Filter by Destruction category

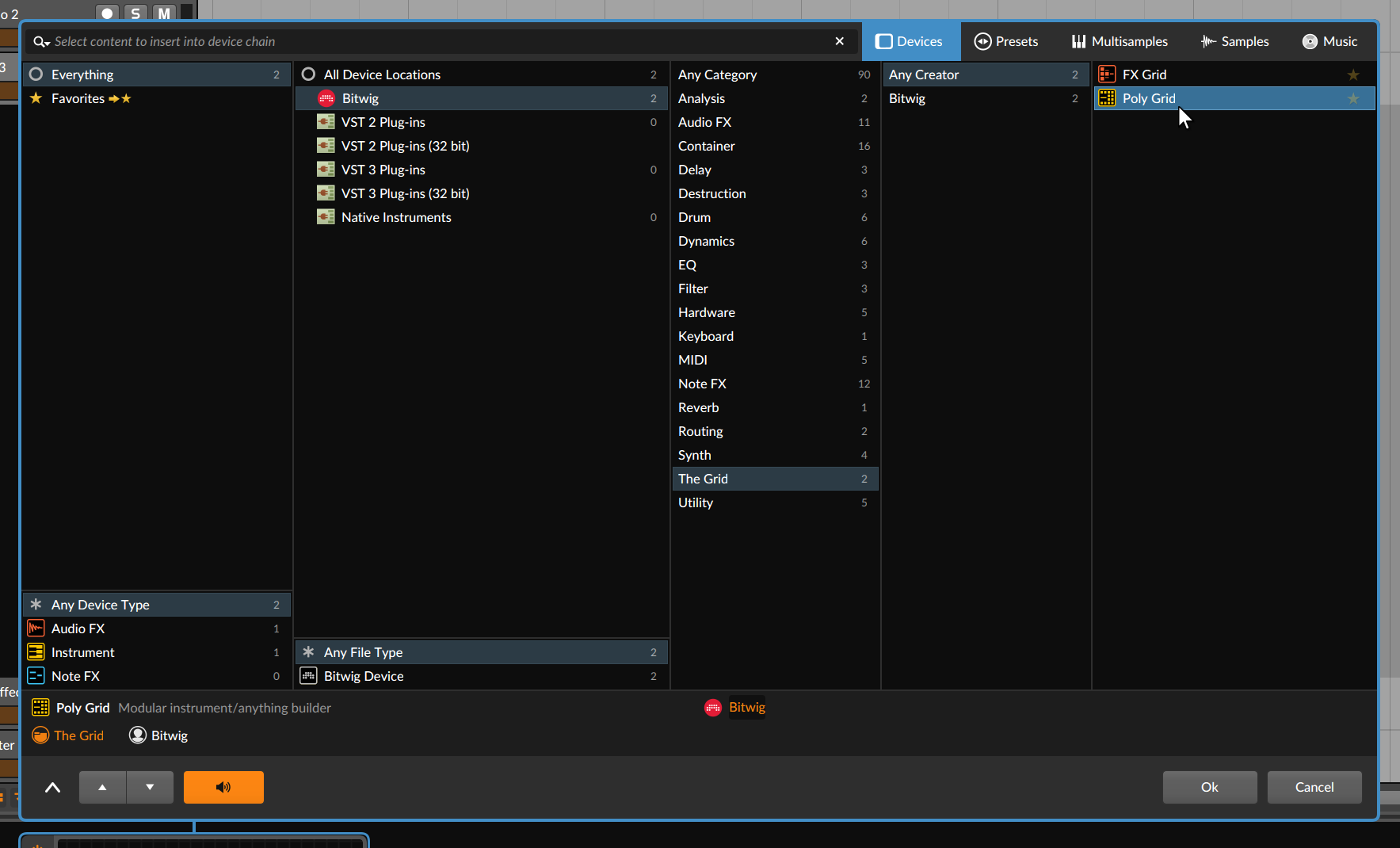775,193
